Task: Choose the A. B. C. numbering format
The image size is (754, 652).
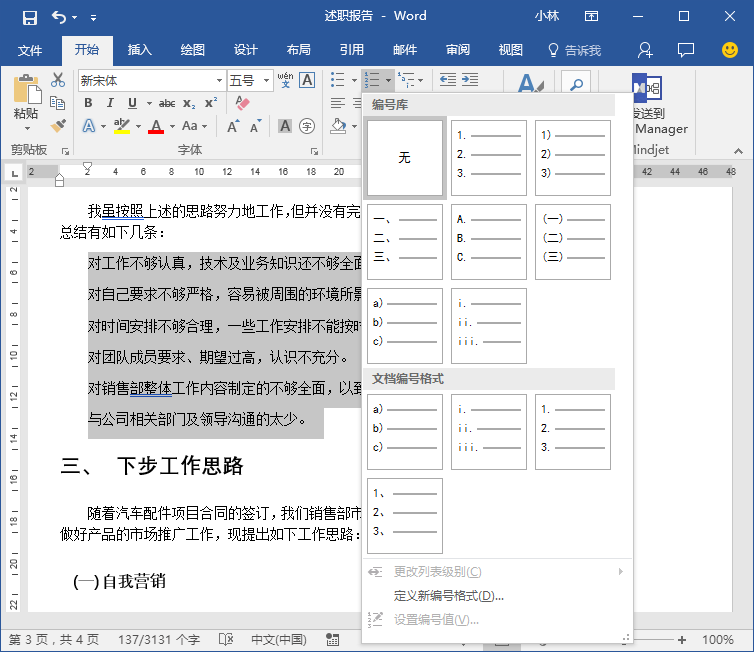Action: (489, 242)
